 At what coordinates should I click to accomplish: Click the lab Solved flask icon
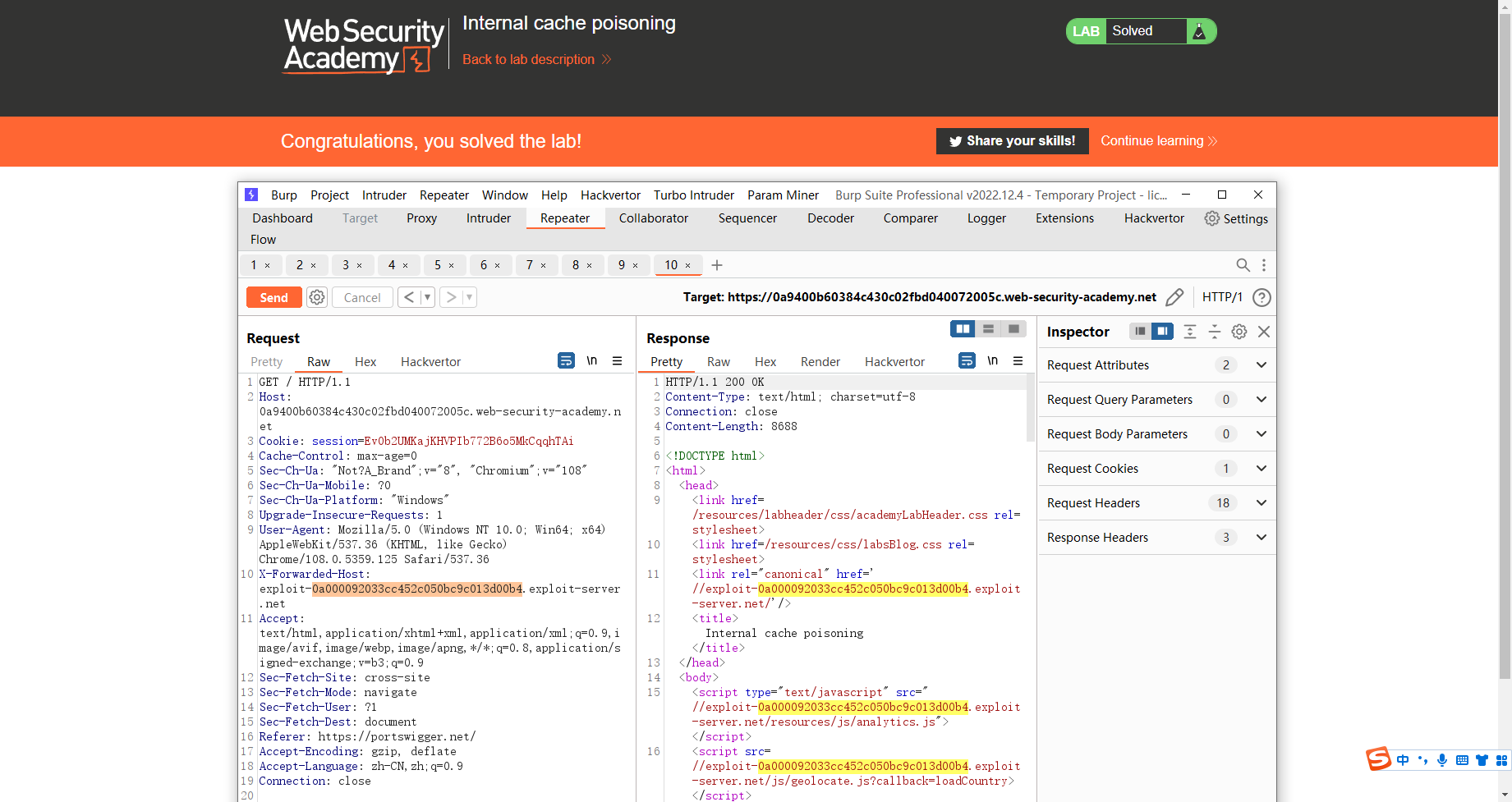click(x=1199, y=31)
